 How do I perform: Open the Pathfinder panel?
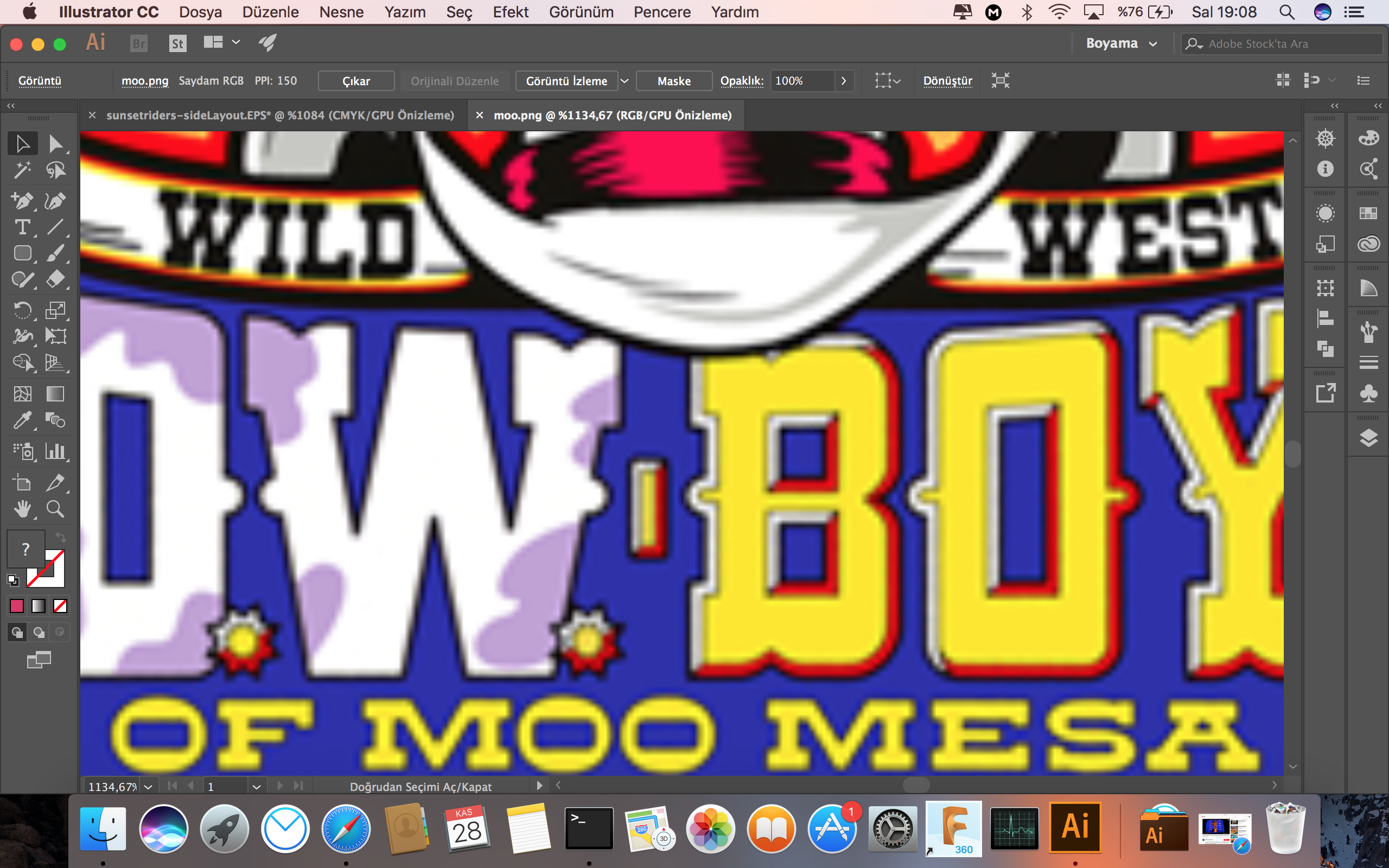pos(1325,348)
